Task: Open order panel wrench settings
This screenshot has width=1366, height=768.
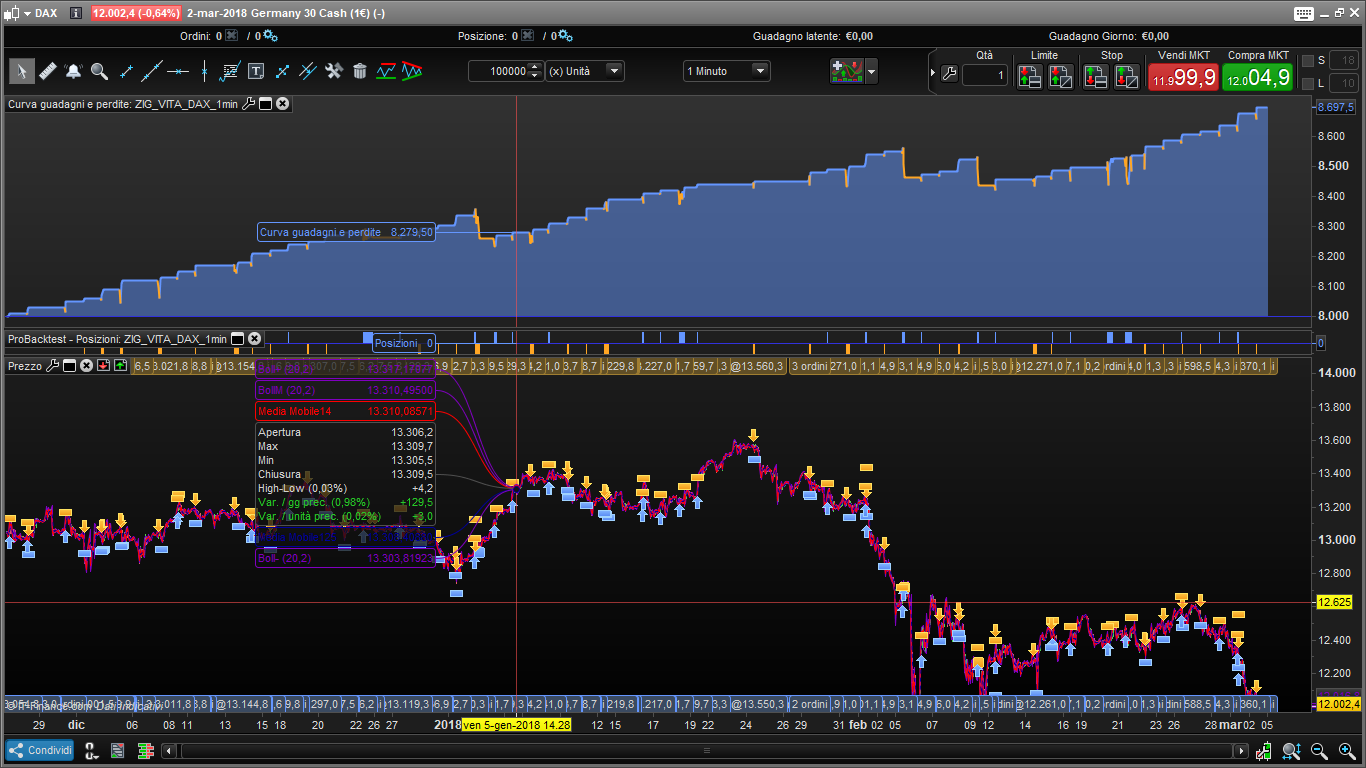Action: pyautogui.click(x=949, y=75)
